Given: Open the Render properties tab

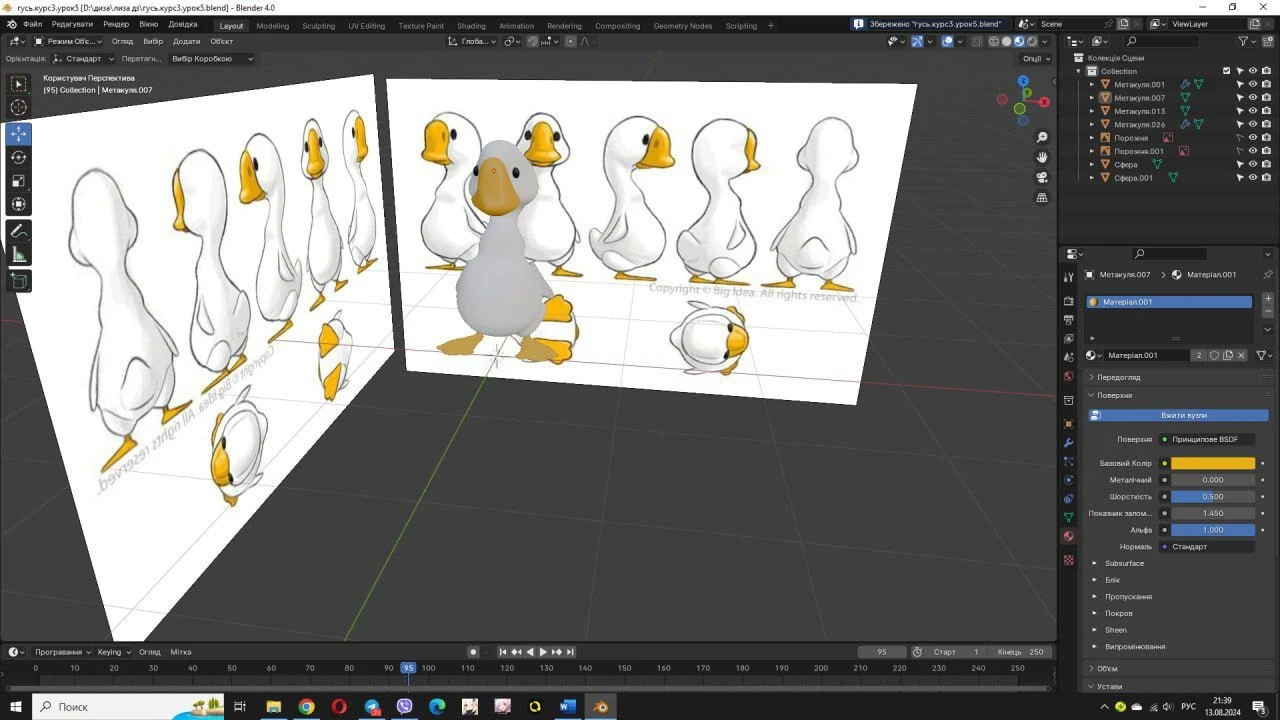Looking at the screenshot, I should tap(1069, 301).
